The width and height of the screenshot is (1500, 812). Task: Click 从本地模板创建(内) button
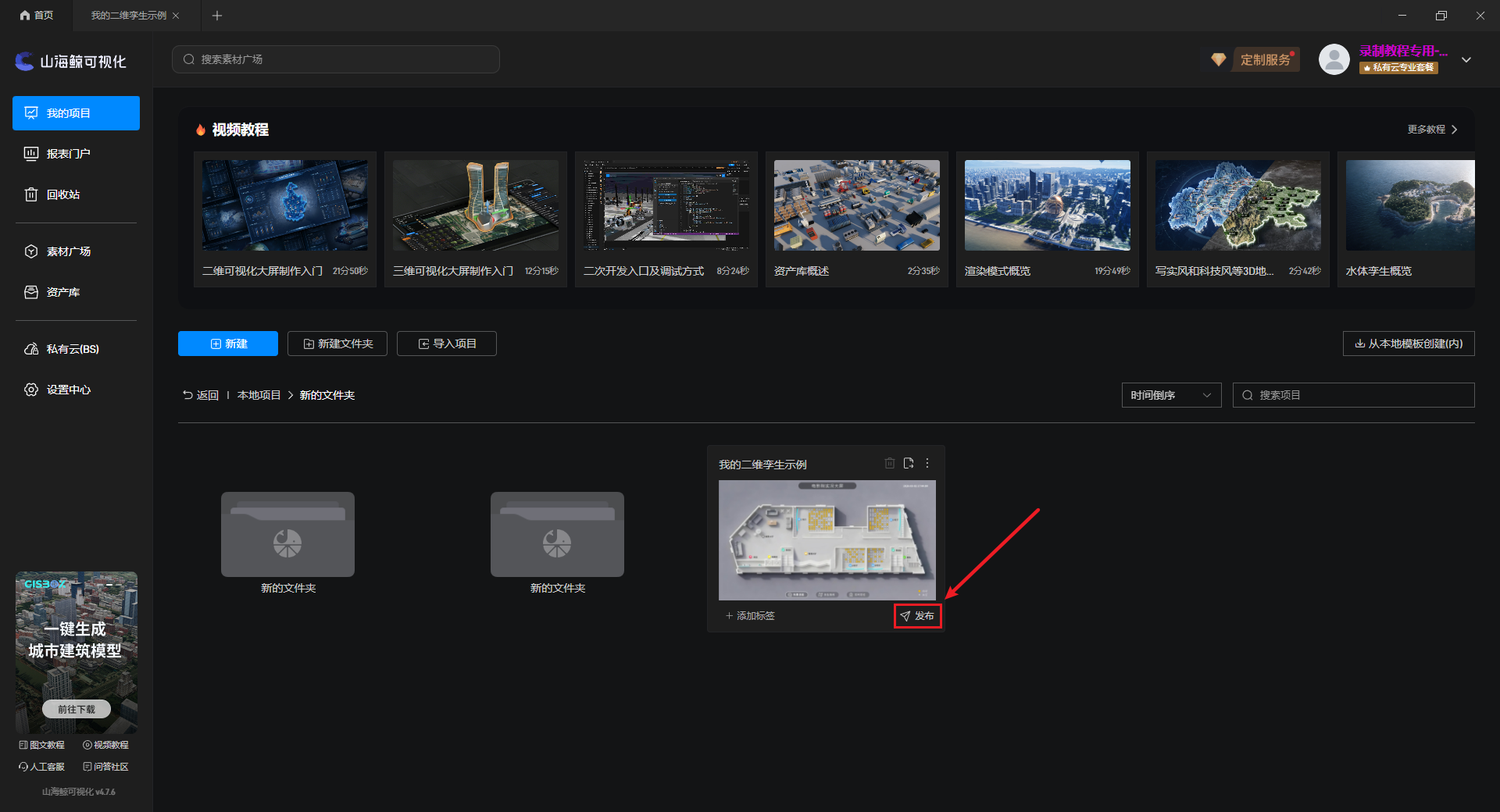pos(1409,344)
